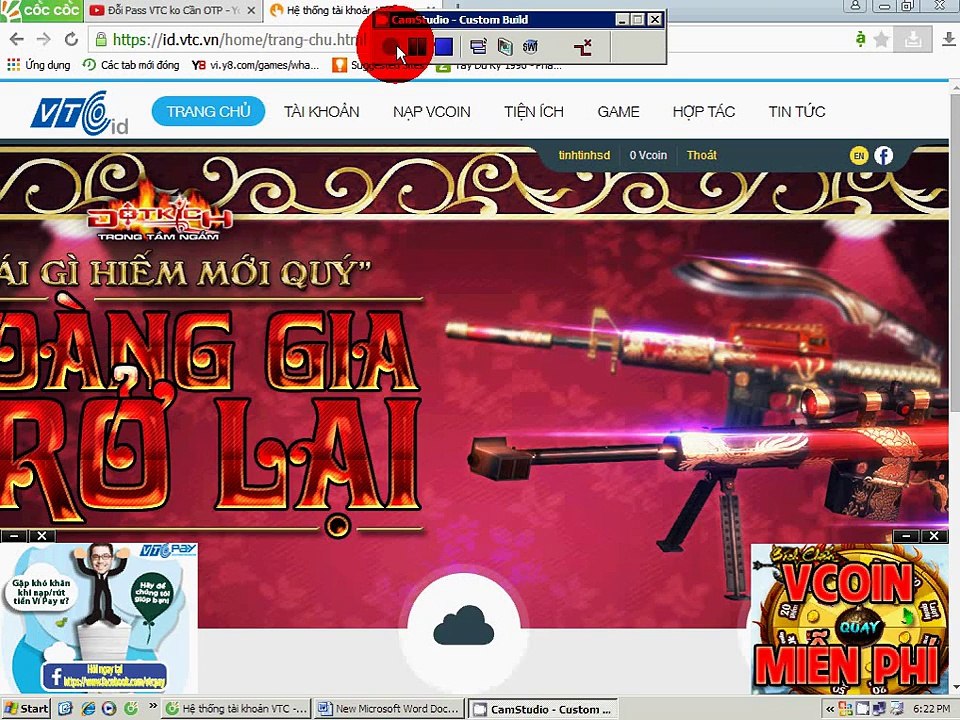Click show desktop quick launch icon
Image resolution: width=960 pixels, height=720 pixels.
pos(66,708)
